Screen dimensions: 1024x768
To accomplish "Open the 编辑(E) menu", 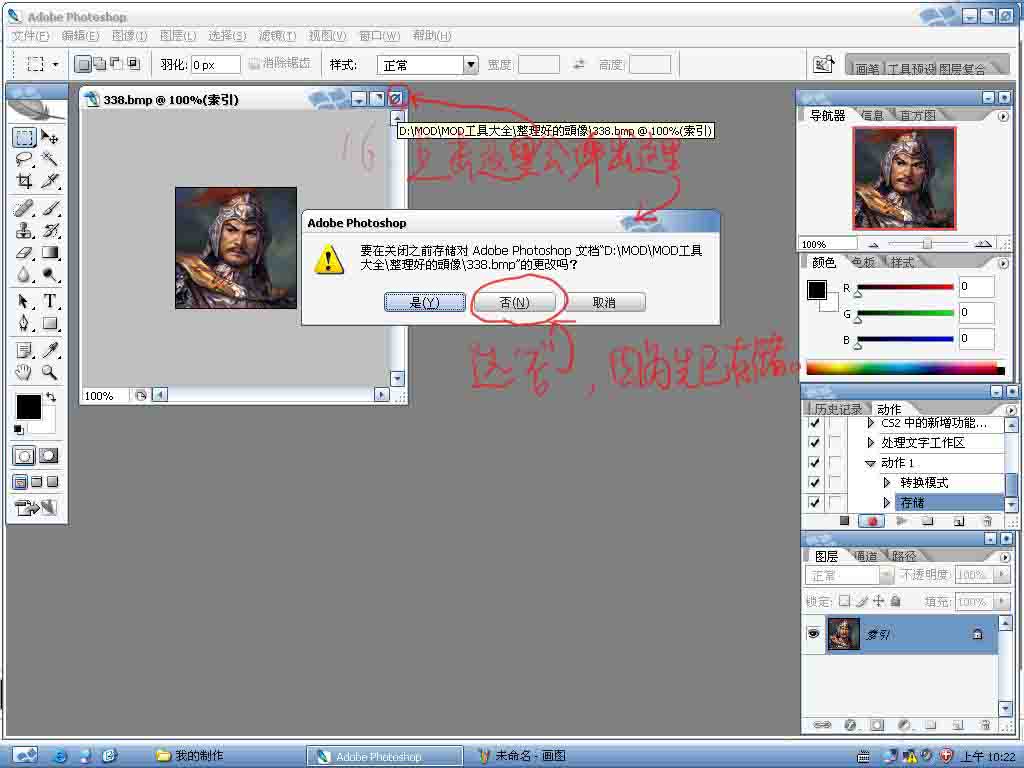I will [x=80, y=36].
